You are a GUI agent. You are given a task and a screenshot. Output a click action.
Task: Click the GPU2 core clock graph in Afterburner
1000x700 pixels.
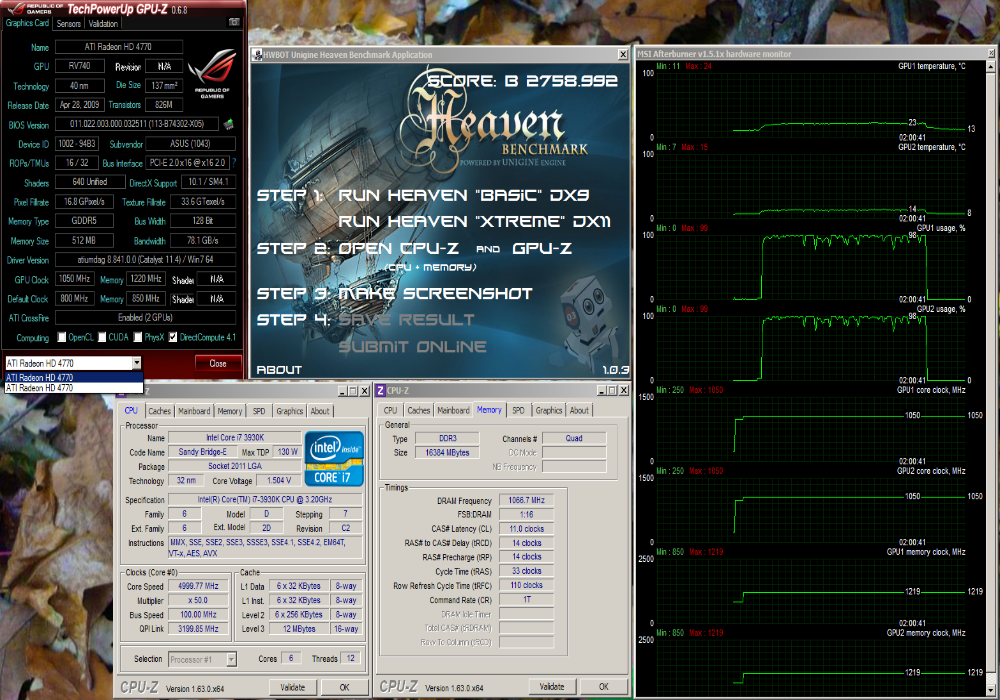tap(810, 509)
